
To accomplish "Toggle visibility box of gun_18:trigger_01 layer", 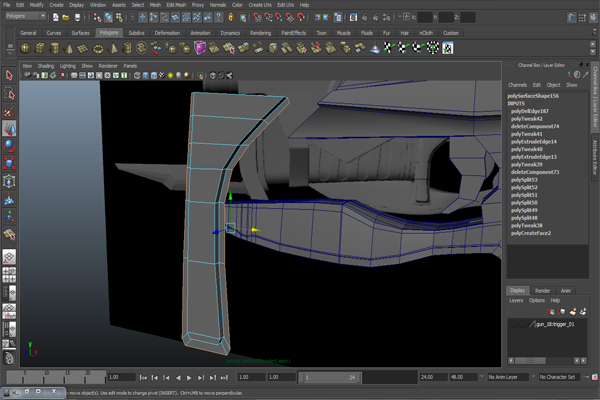I will [513, 324].
